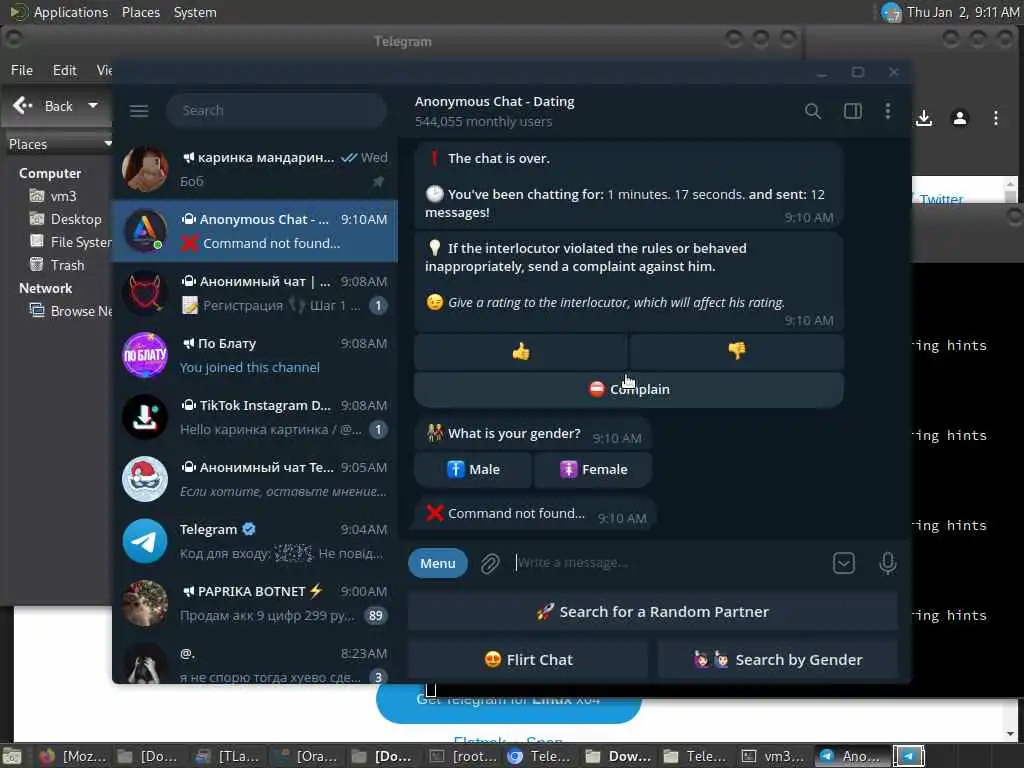This screenshot has height=768, width=1024.
Task: Click Twitter link in browser window
Action: coord(941,199)
